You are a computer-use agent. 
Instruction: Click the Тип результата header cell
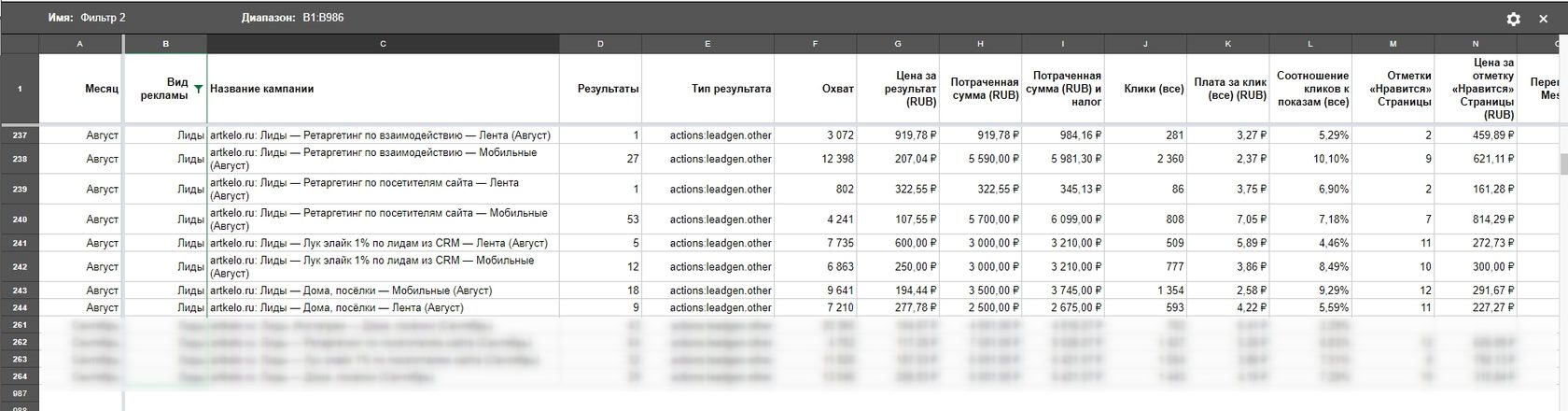(707, 89)
